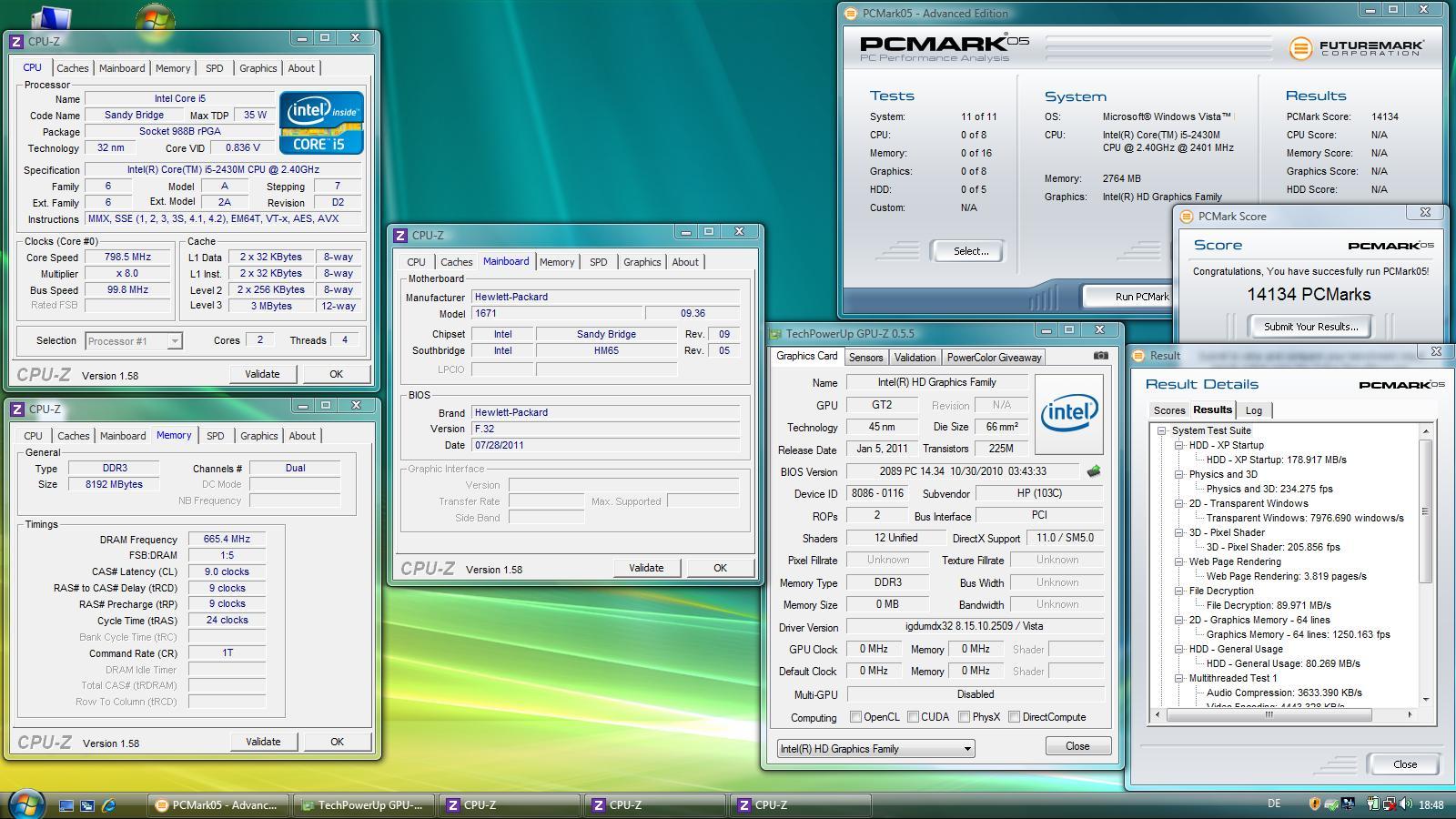1456x819 pixels.
Task: Click the Result window title icon
Action: 1138,356
